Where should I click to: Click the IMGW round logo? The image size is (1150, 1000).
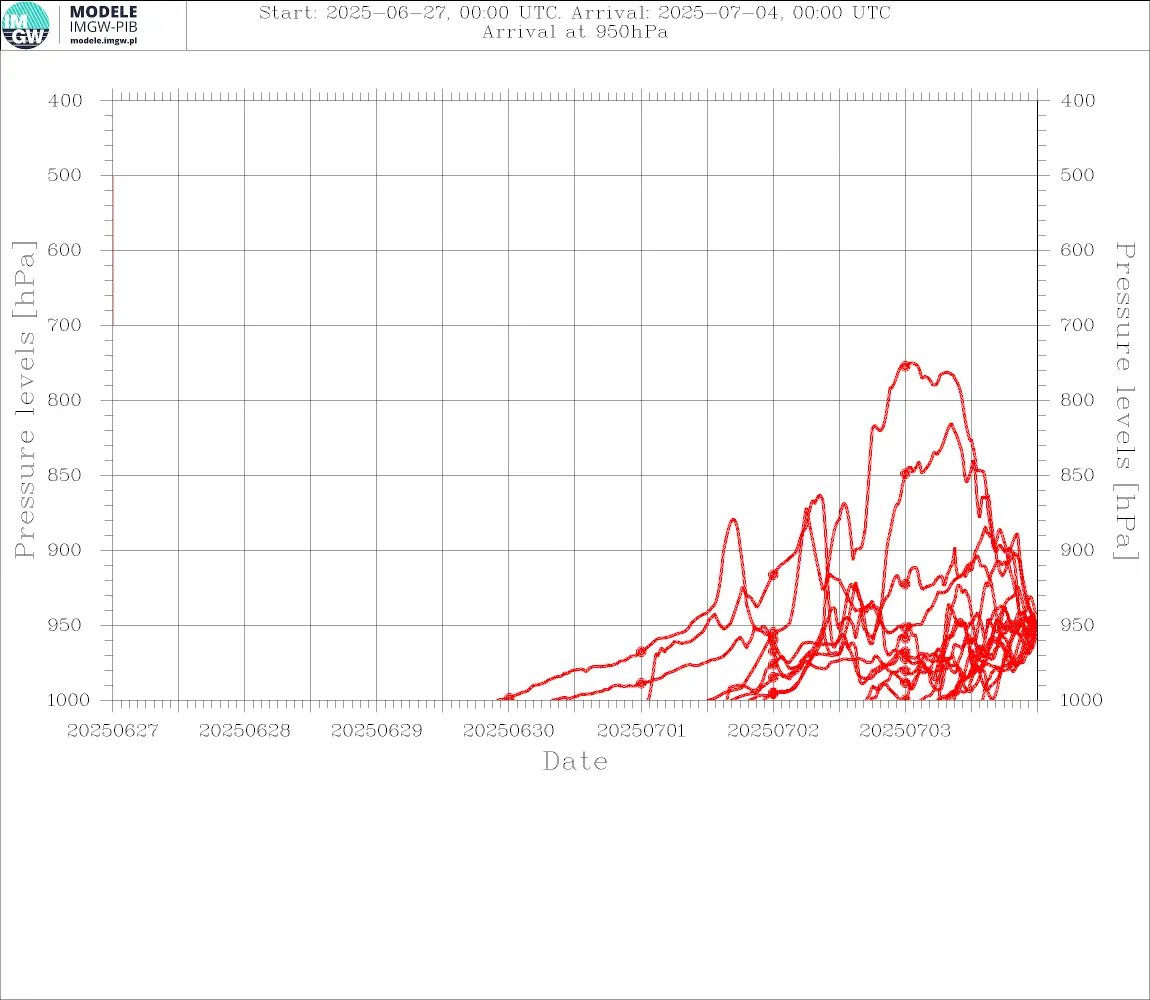coord(26,26)
